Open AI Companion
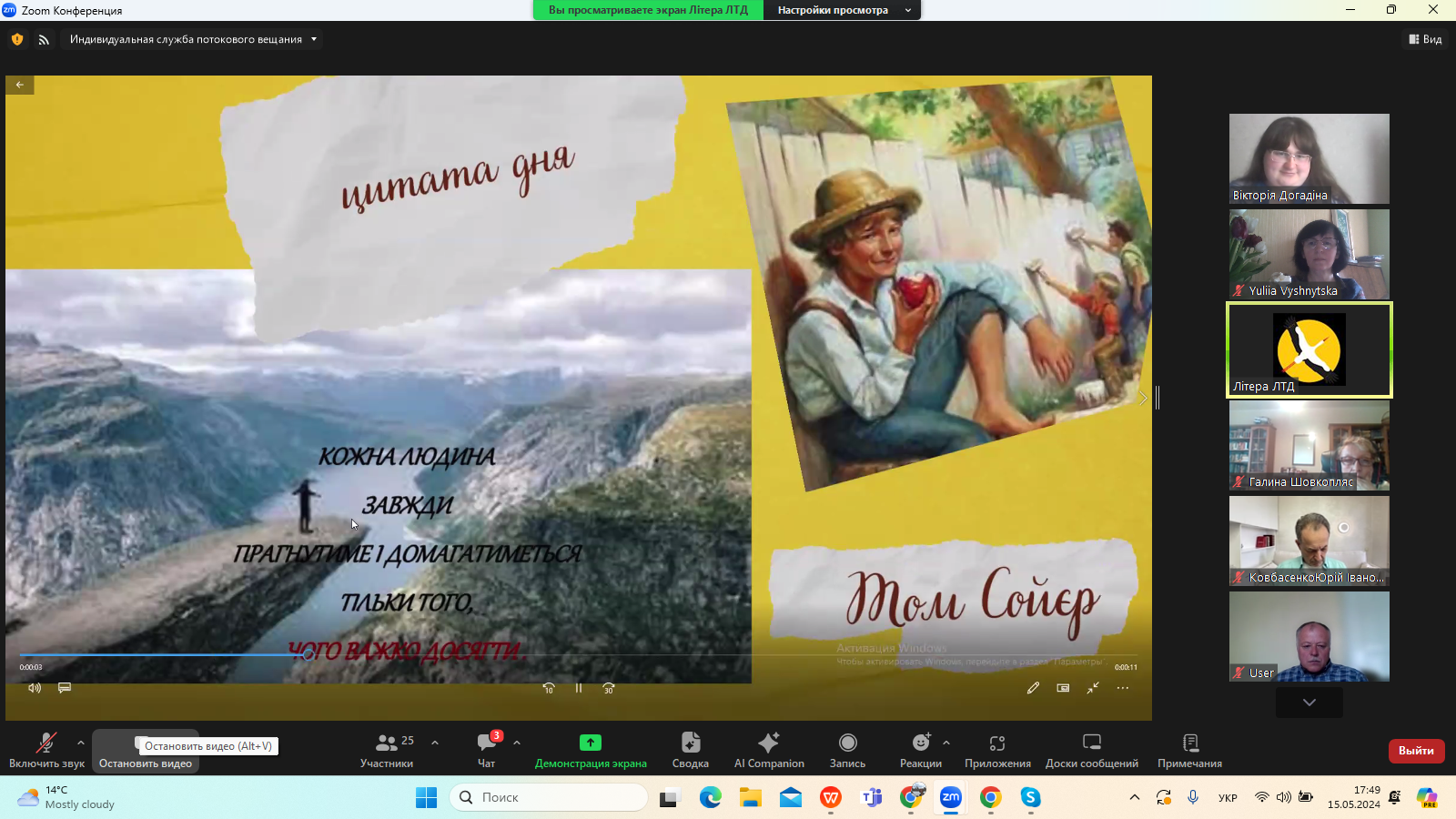This screenshot has height=819, width=1456. click(769, 750)
